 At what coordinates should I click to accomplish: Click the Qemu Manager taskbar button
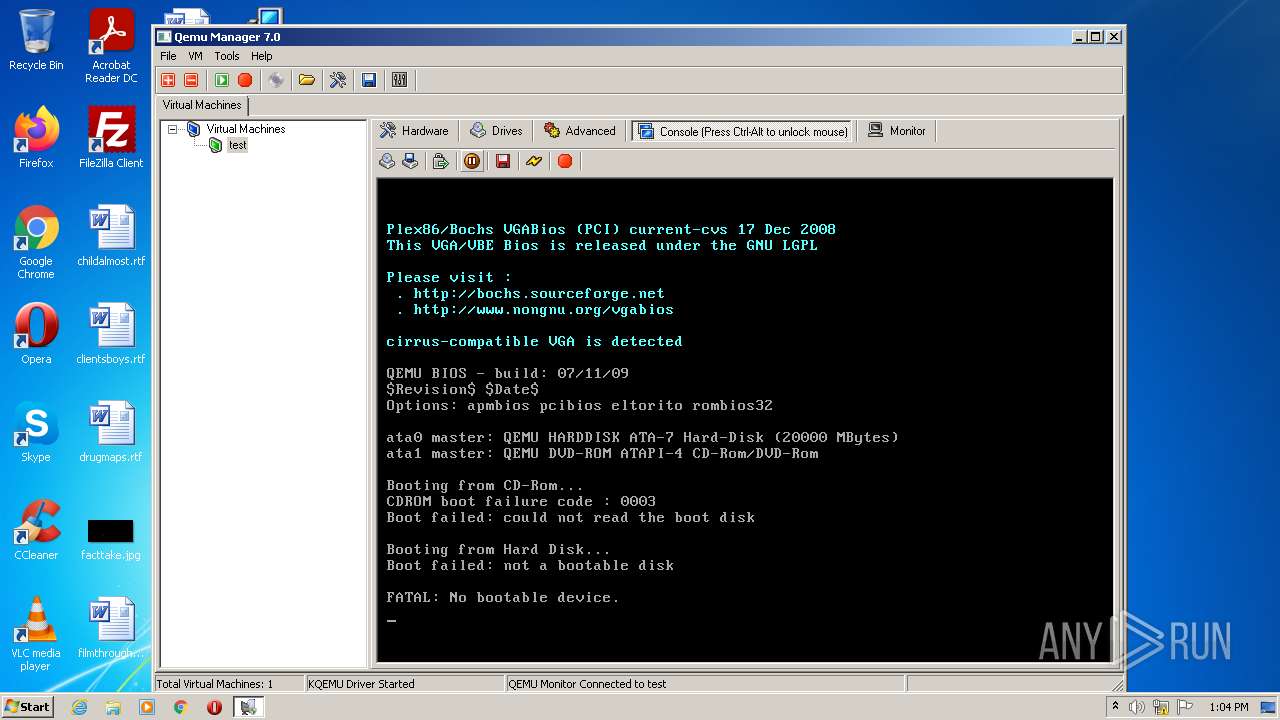point(249,707)
